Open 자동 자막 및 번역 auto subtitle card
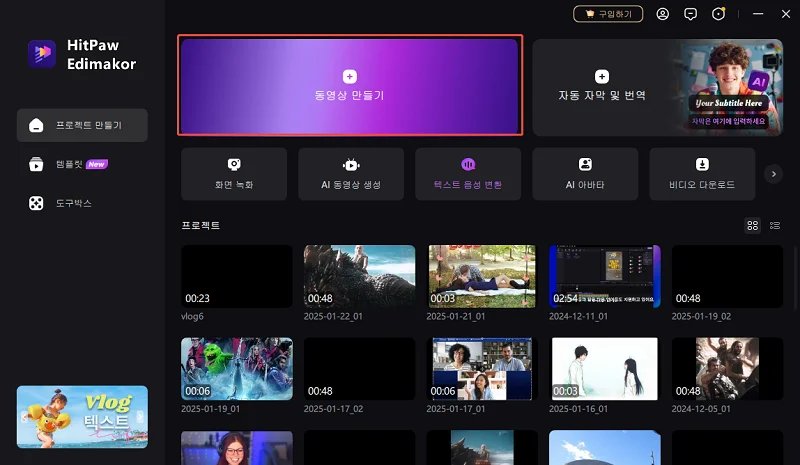 (x=602, y=87)
